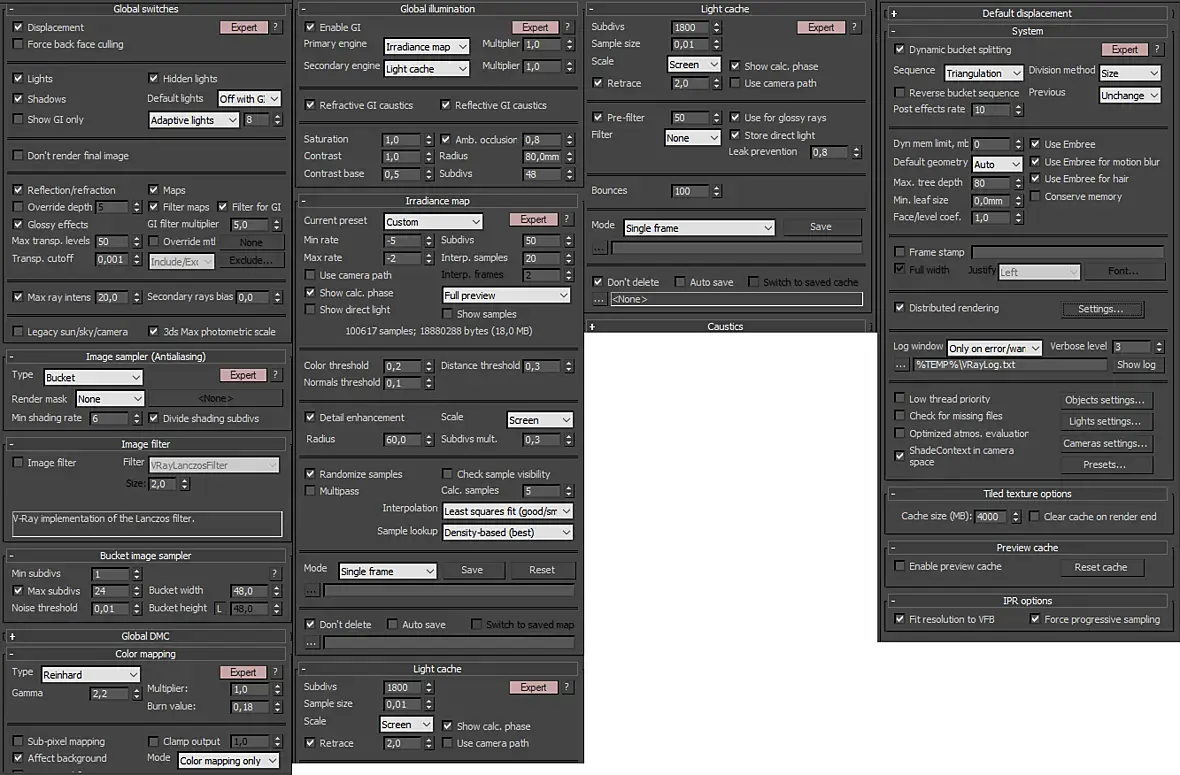Image resolution: width=1180 pixels, height=775 pixels.
Task: Open the Sample lookup Density-based dropdown
Action: pos(507,533)
